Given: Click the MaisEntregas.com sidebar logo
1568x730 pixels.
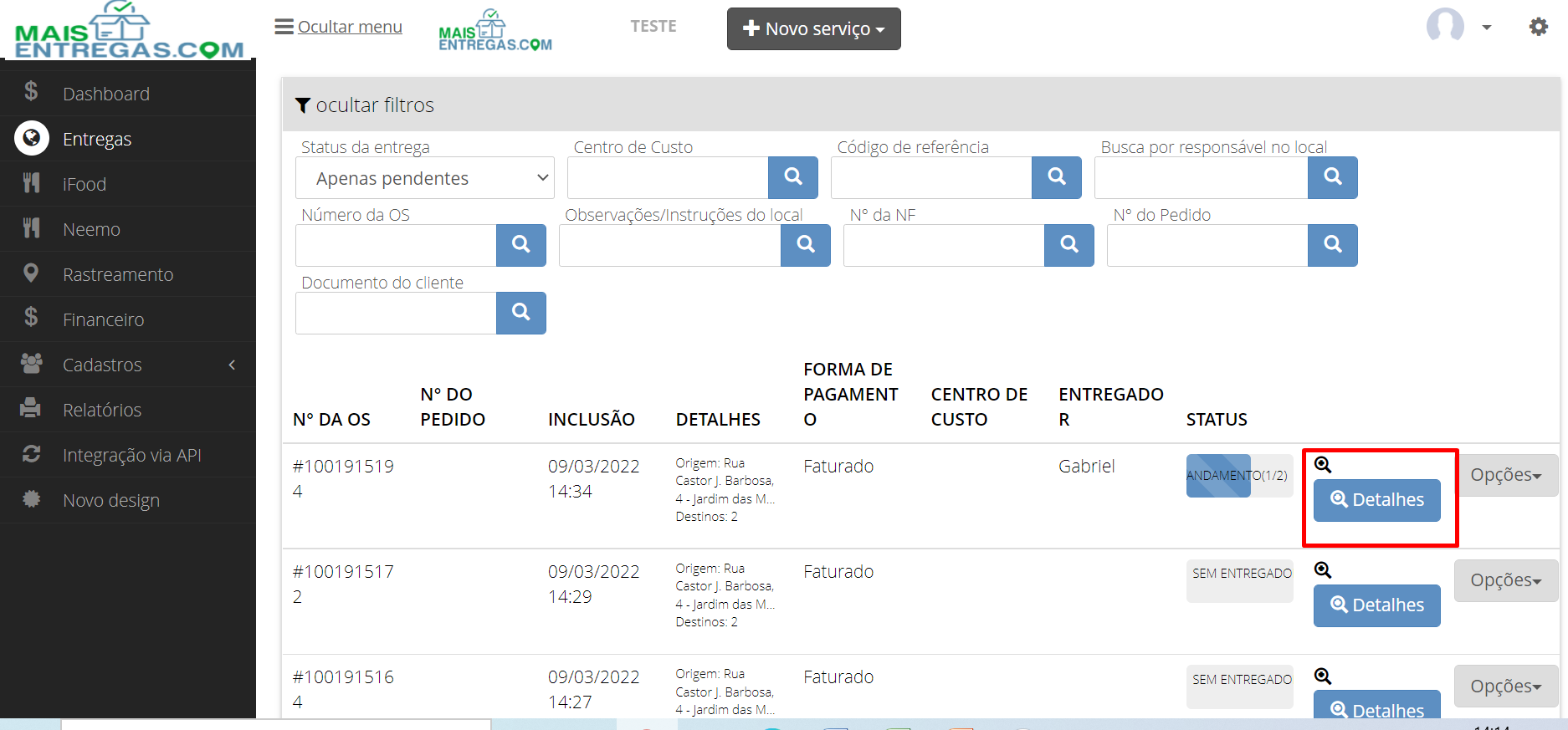Looking at the screenshot, I should pyautogui.click(x=129, y=30).
